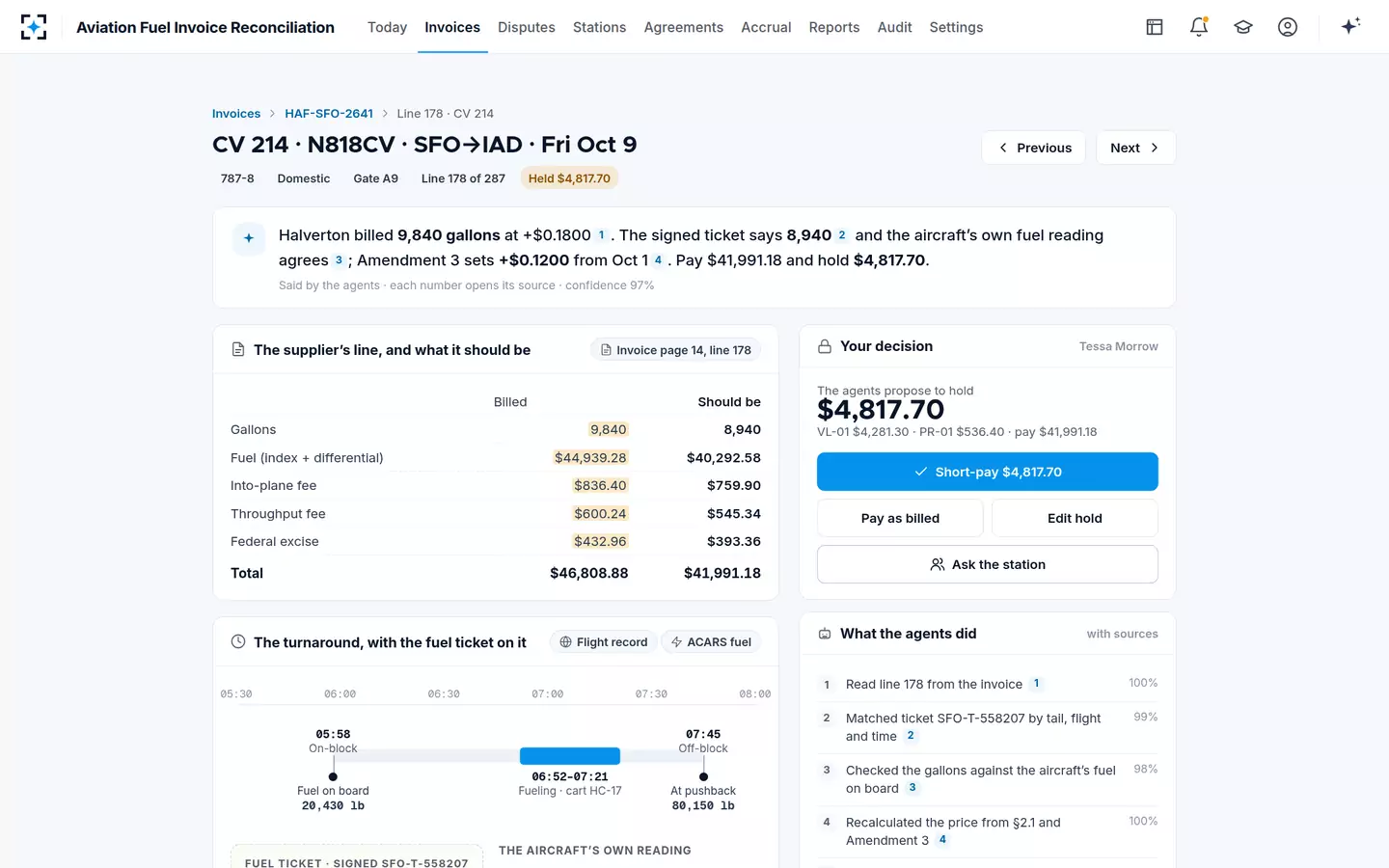Open the layout panel icon
1389x868 pixels.
click(1155, 27)
